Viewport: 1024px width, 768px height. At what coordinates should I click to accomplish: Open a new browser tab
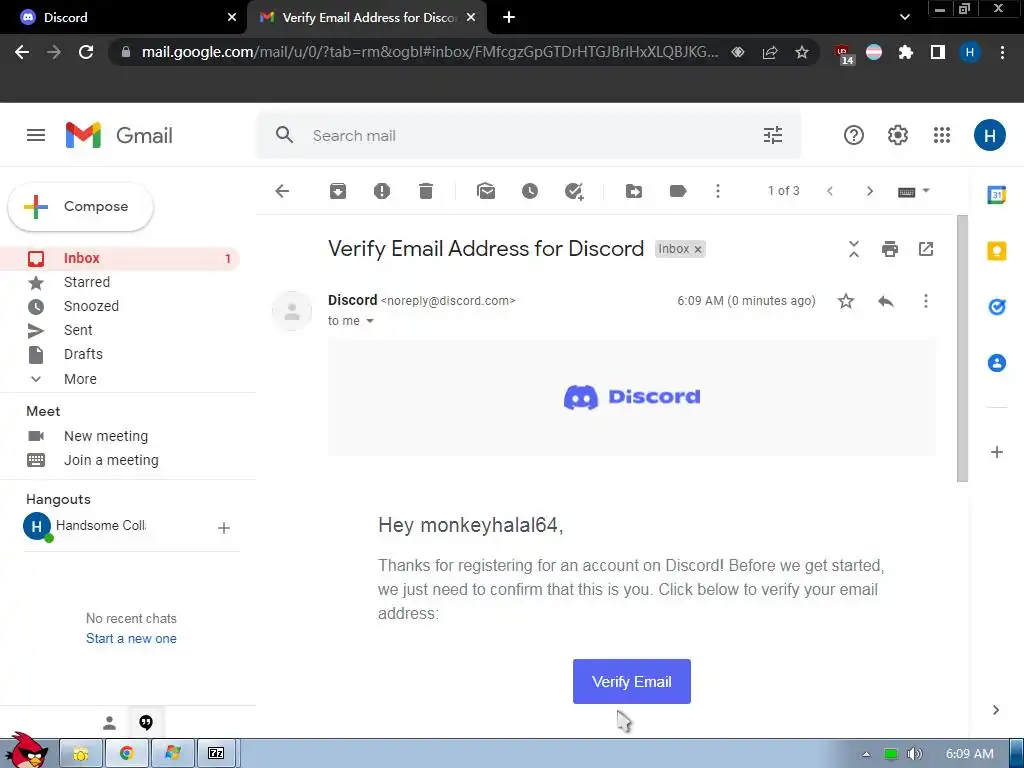tap(509, 17)
